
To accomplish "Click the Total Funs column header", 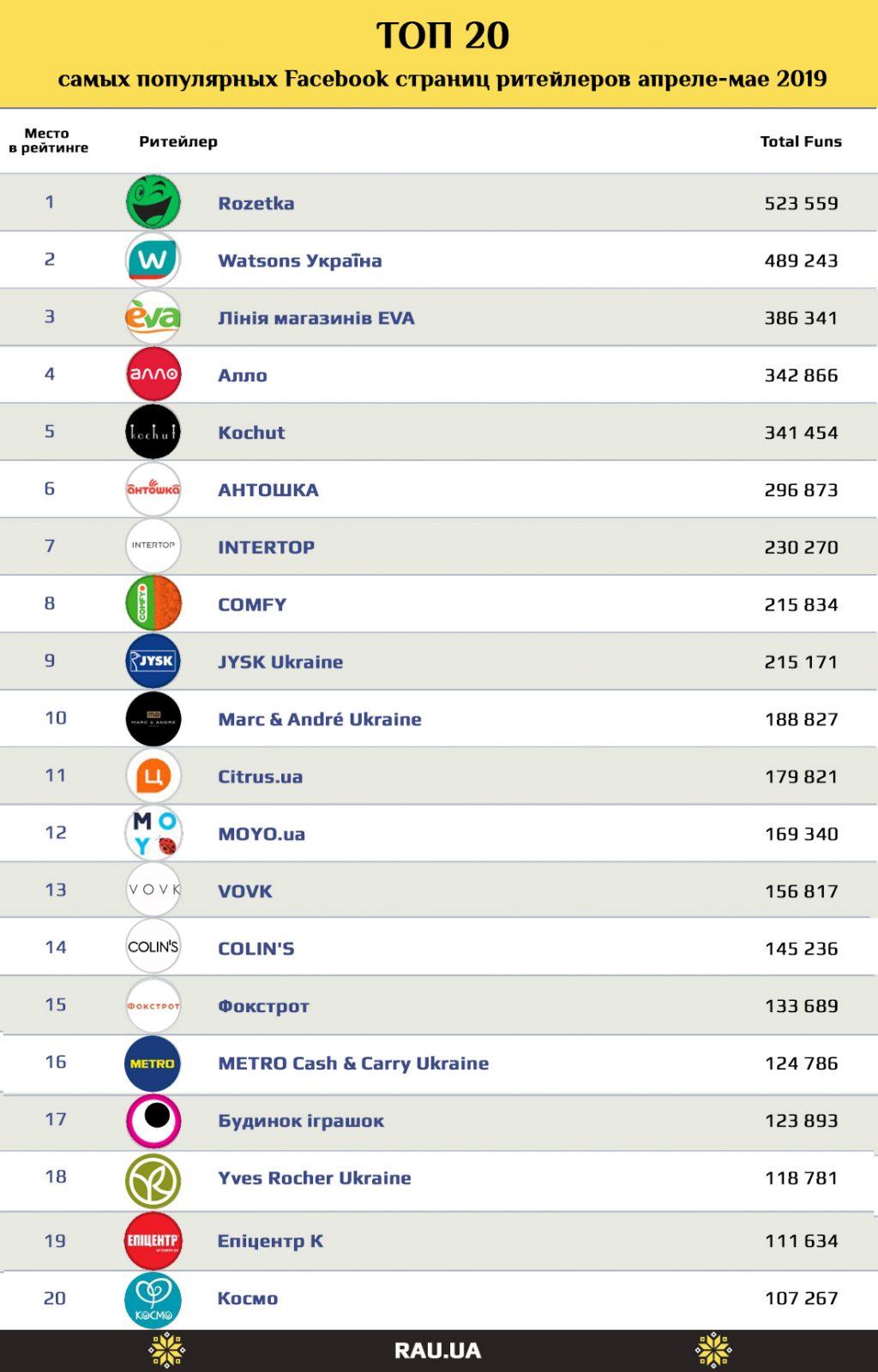I will [x=801, y=141].
